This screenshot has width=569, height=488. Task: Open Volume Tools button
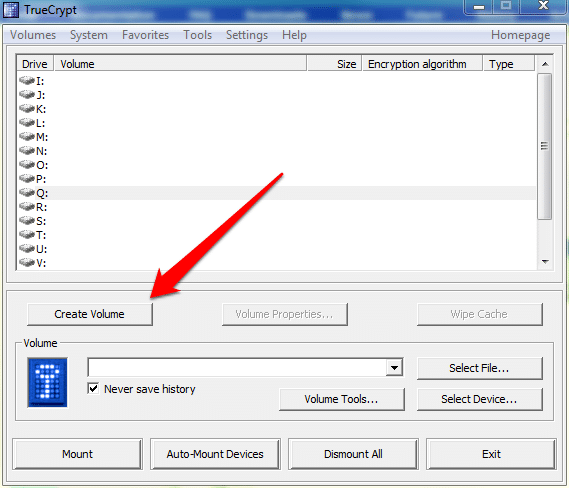pyautogui.click(x=341, y=399)
